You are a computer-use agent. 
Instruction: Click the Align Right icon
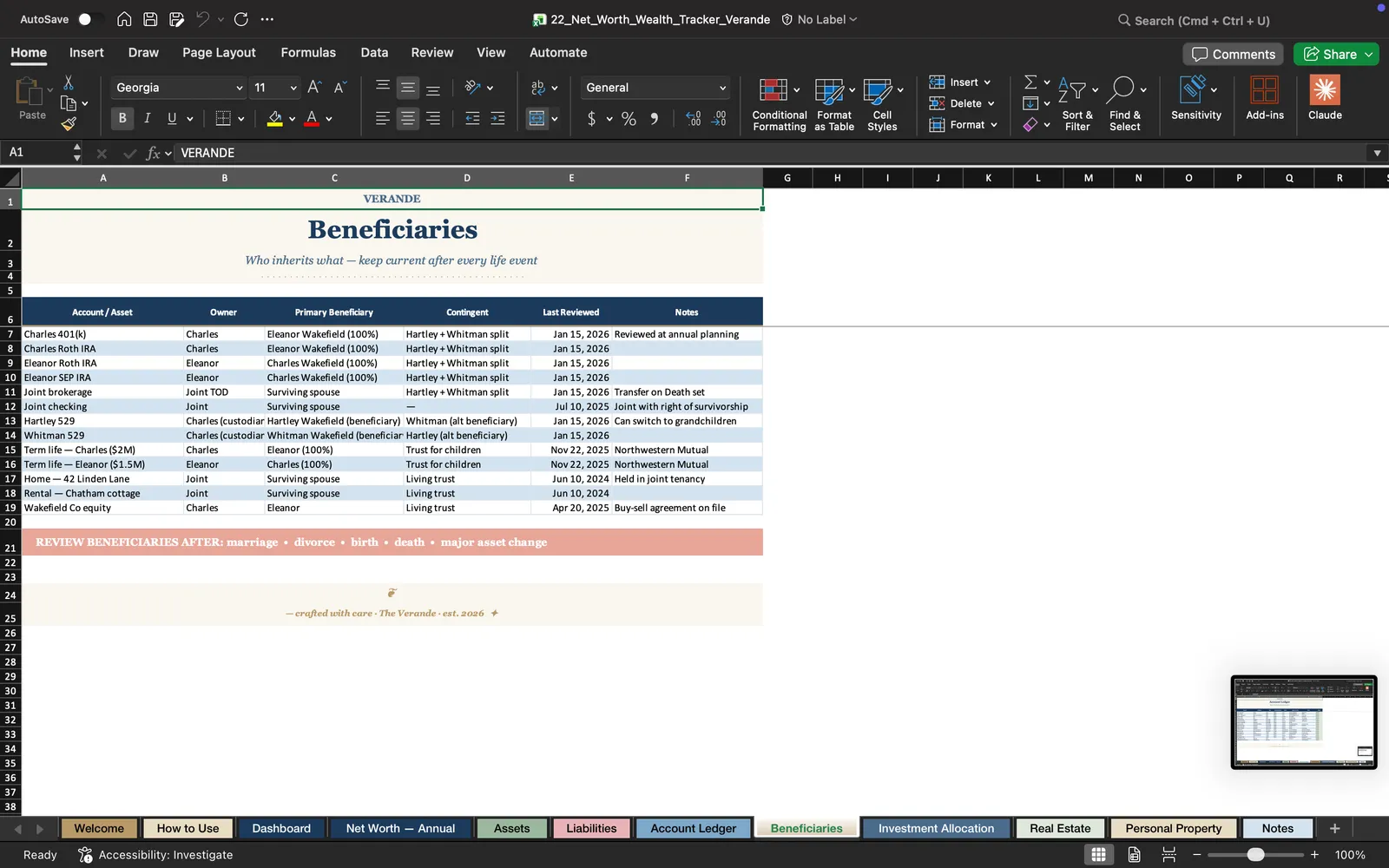[x=433, y=118]
